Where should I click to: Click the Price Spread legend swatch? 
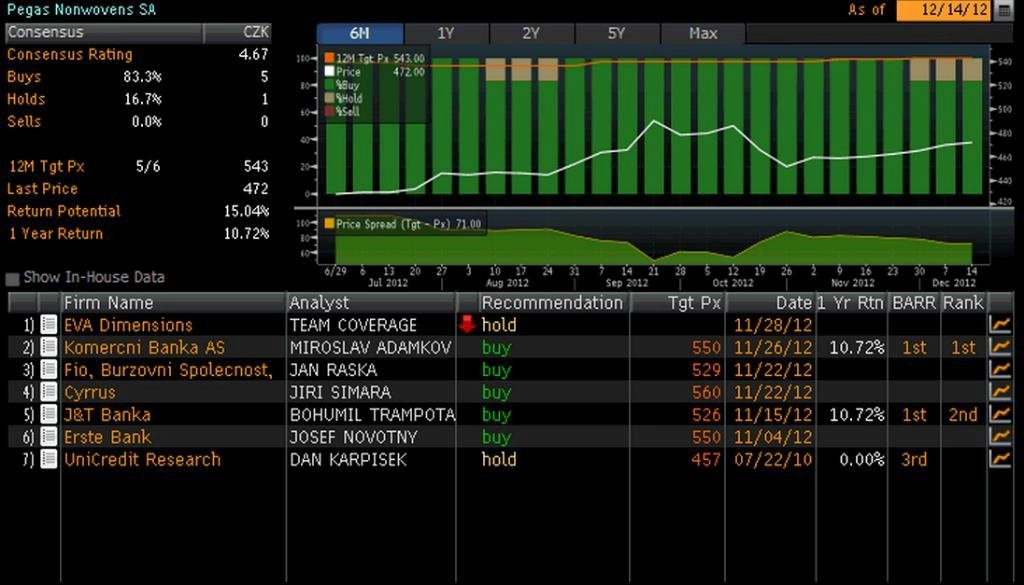click(x=329, y=224)
